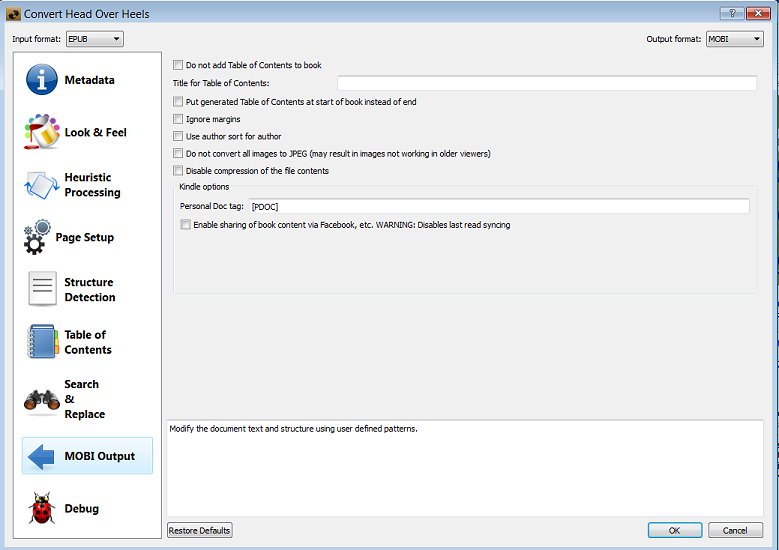
Task: Check 'Disable compression of the file contents'
Action: [179, 171]
